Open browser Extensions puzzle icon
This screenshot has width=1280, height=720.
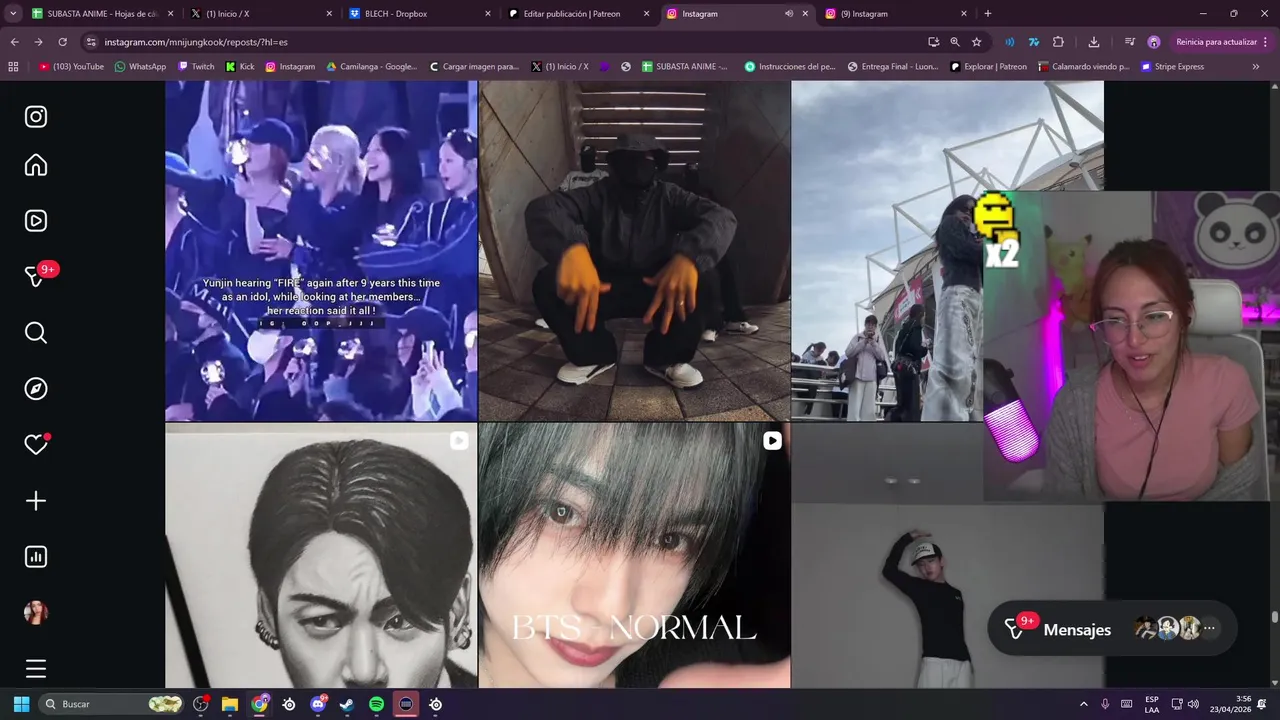tap(1058, 42)
